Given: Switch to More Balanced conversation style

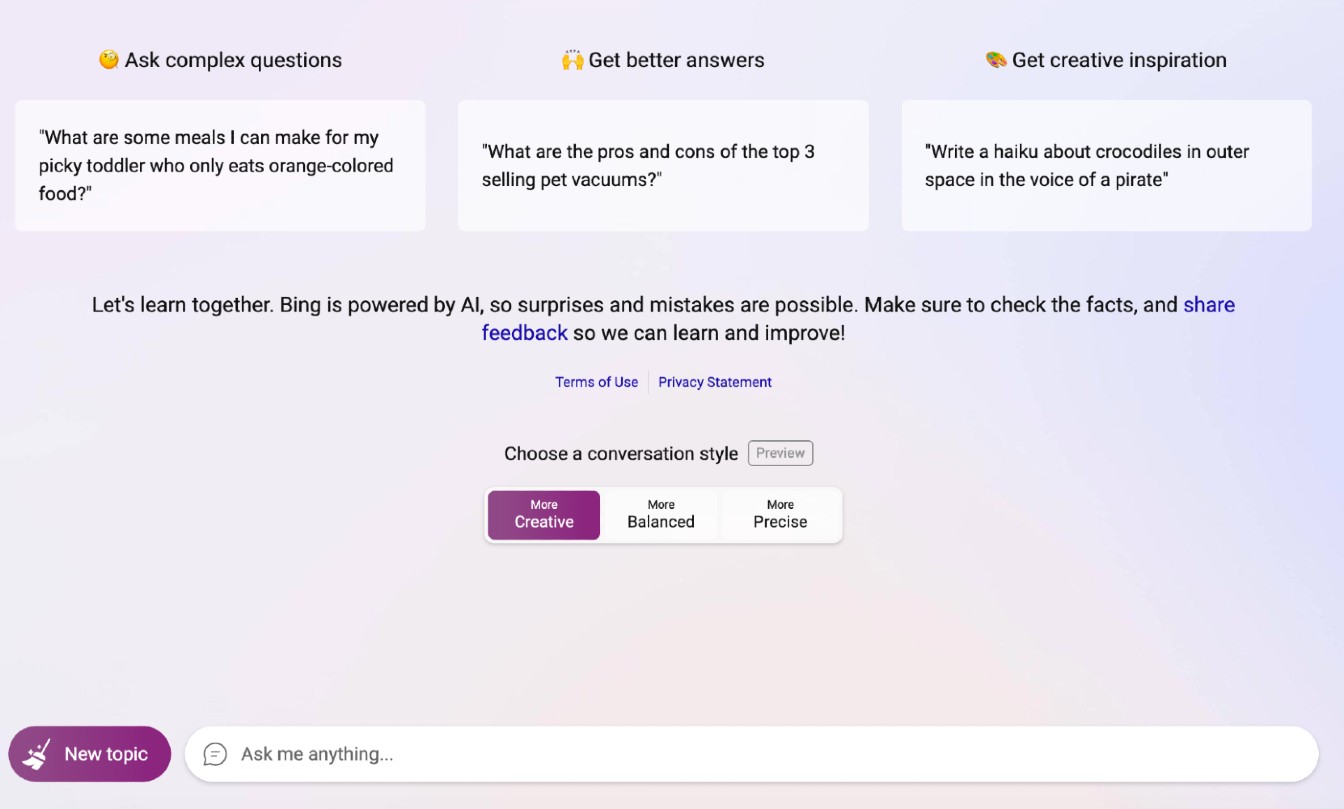Looking at the screenshot, I should coord(661,515).
